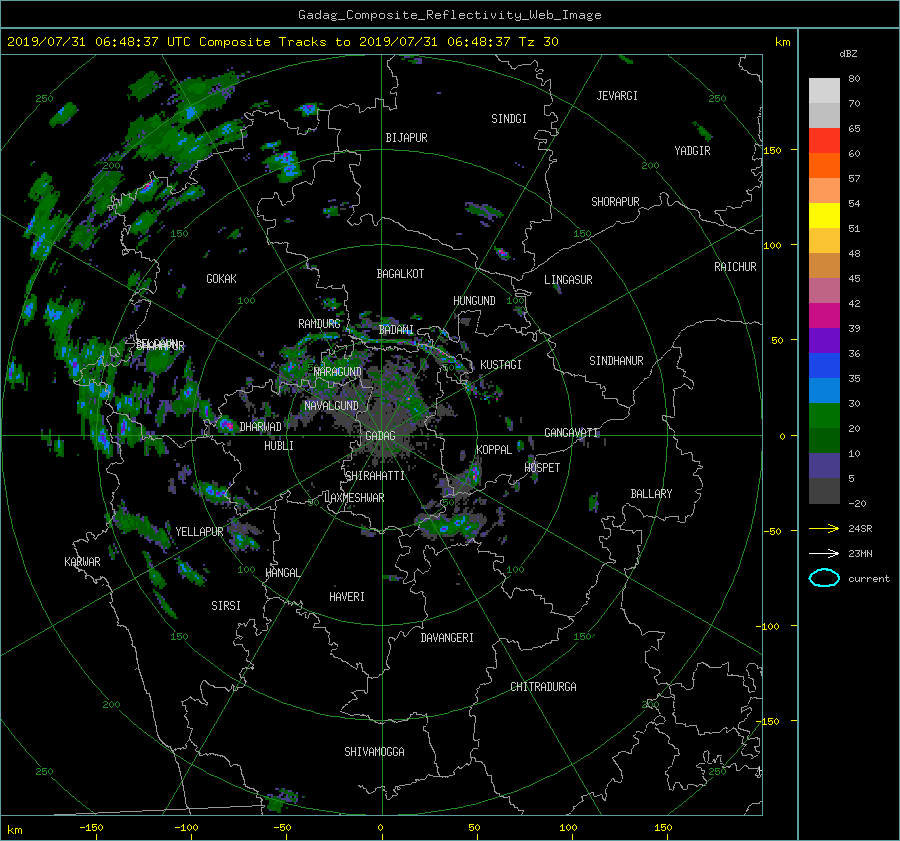
Task: Click the SINDGI label on the map
Action: click(509, 119)
